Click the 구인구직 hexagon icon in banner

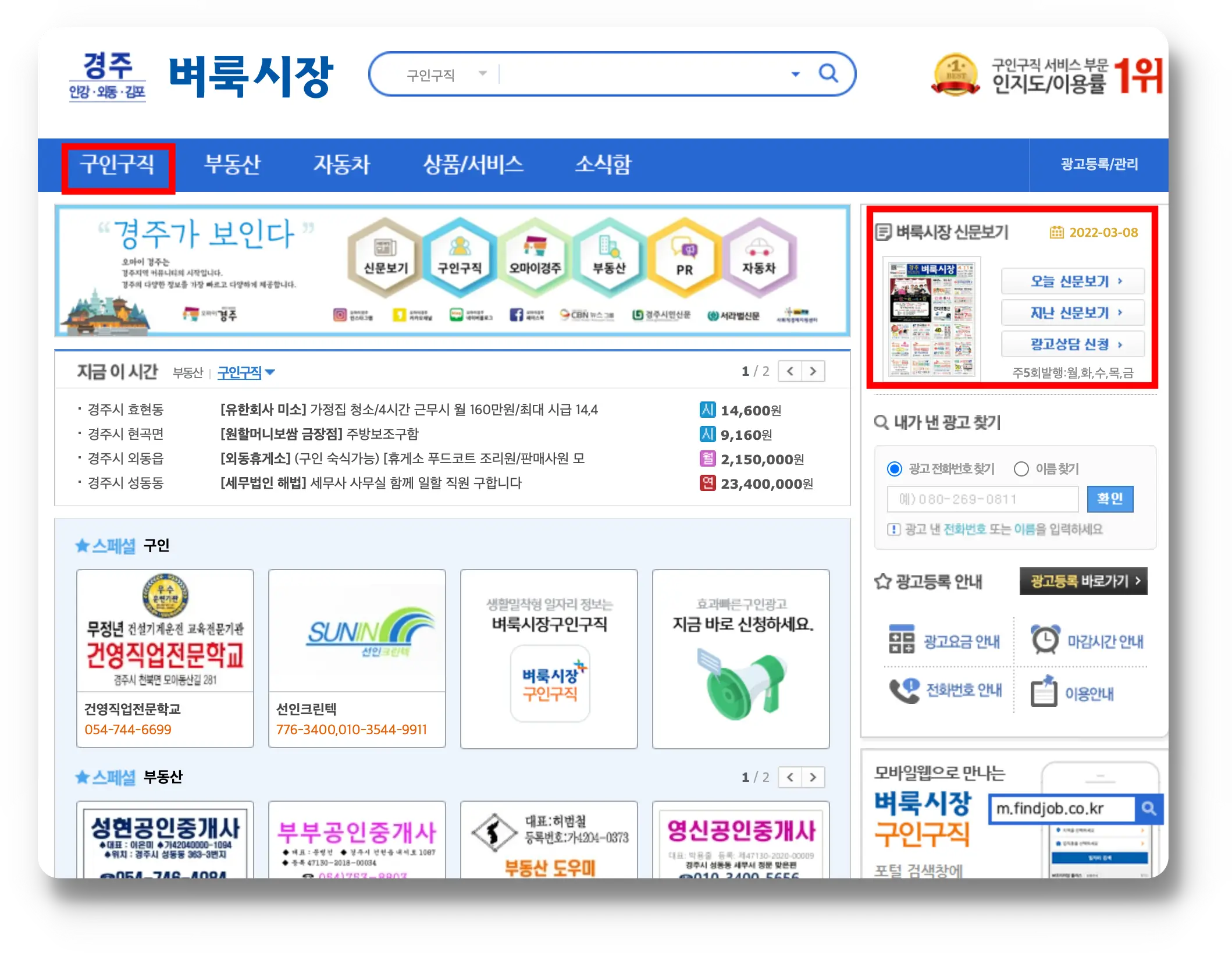click(460, 257)
